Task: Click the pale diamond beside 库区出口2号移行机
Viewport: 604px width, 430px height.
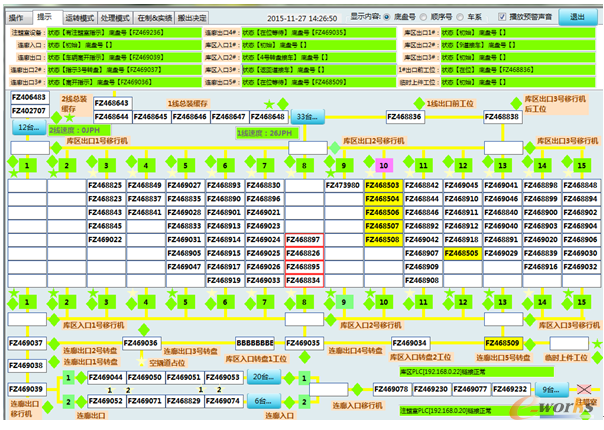Action: click(334, 147)
